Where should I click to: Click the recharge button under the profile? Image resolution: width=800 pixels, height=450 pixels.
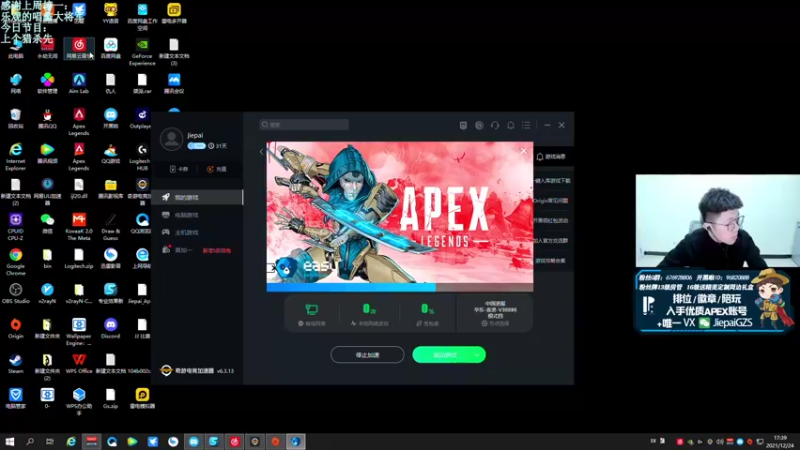[216, 169]
